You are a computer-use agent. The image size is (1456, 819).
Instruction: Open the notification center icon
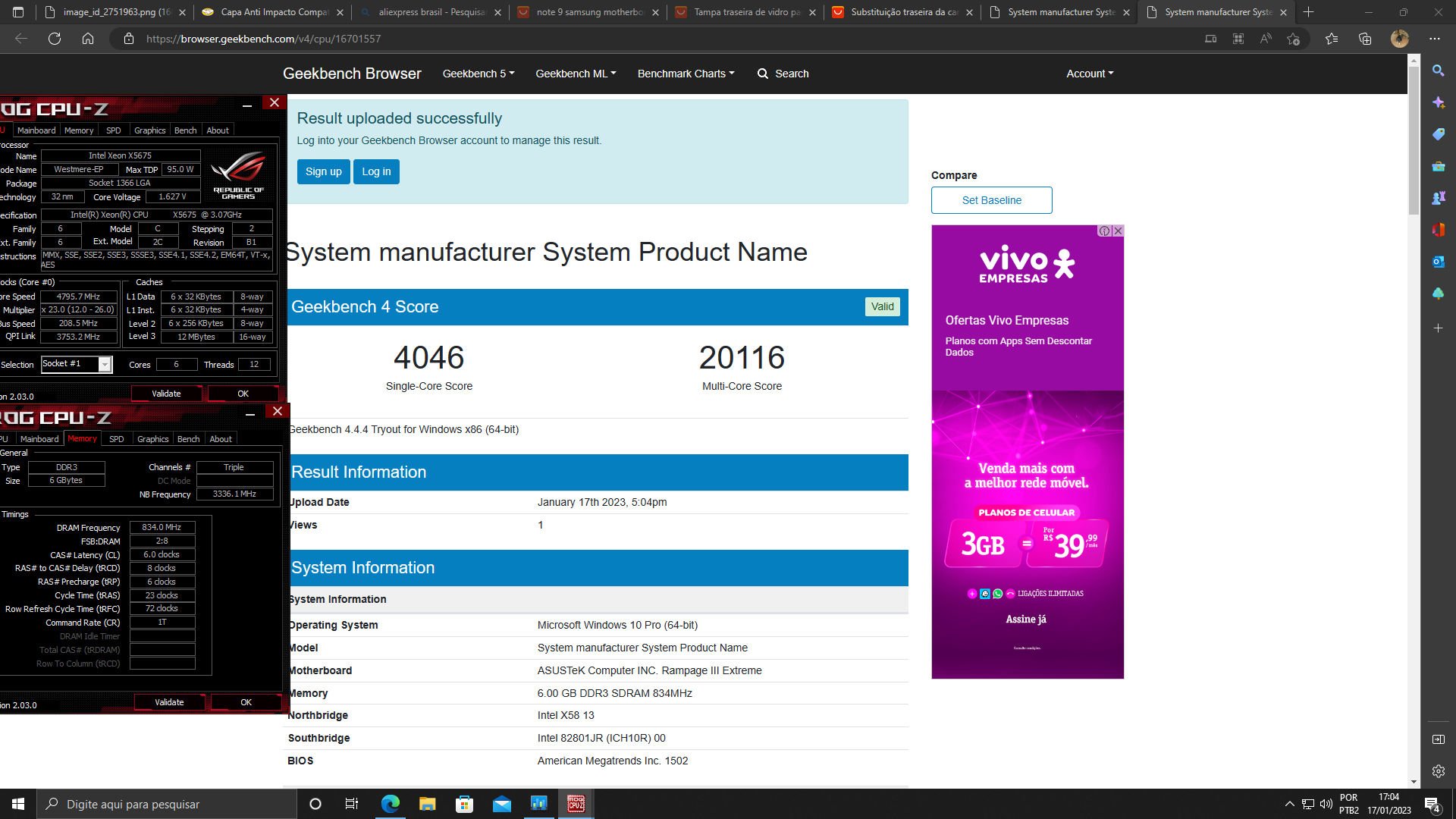[x=1432, y=805]
